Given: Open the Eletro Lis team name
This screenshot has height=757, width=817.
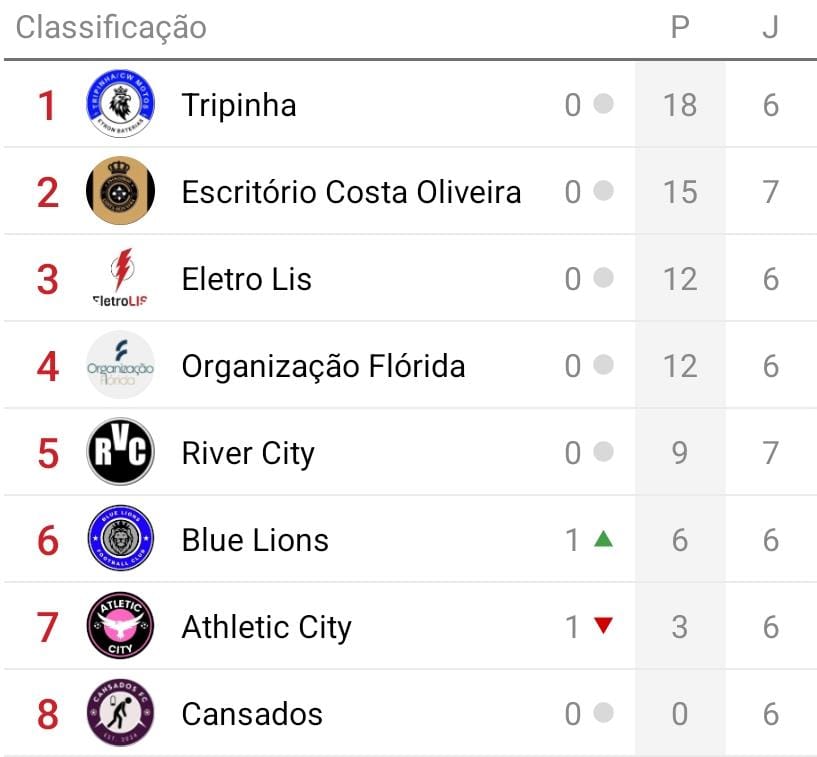Looking at the screenshot, I should (x=246, y=279).
